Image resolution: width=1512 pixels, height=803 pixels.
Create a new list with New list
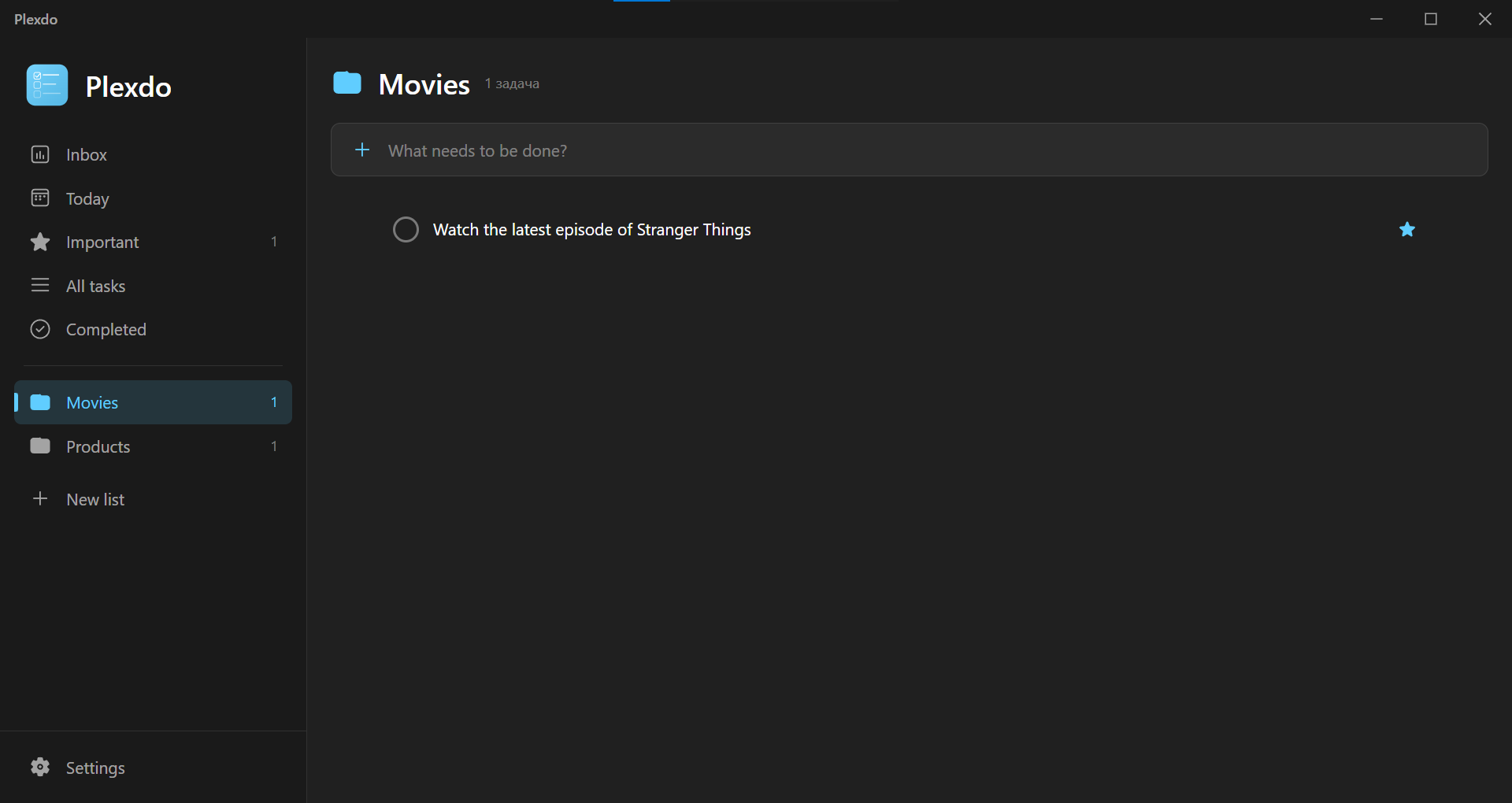pyautogui.click(x=94, y=498)
